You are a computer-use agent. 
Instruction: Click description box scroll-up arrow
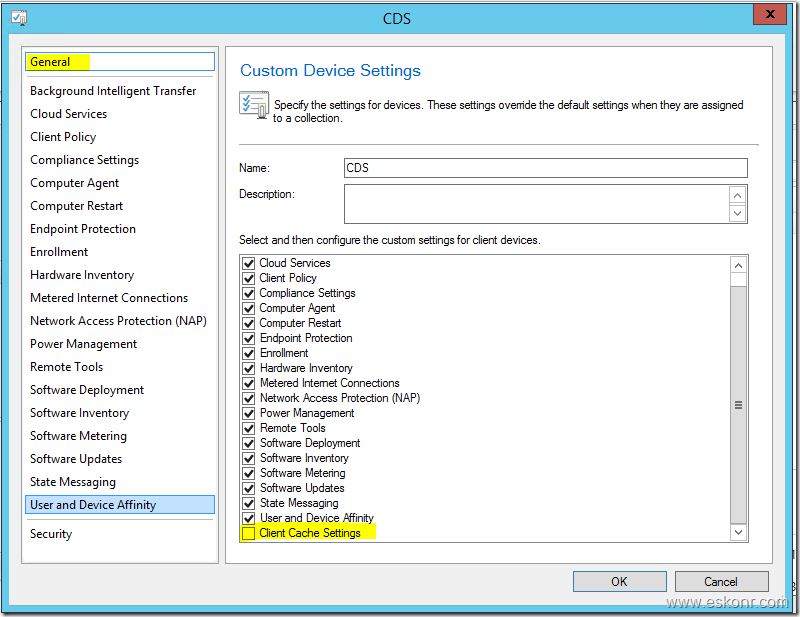click(738, 195)
